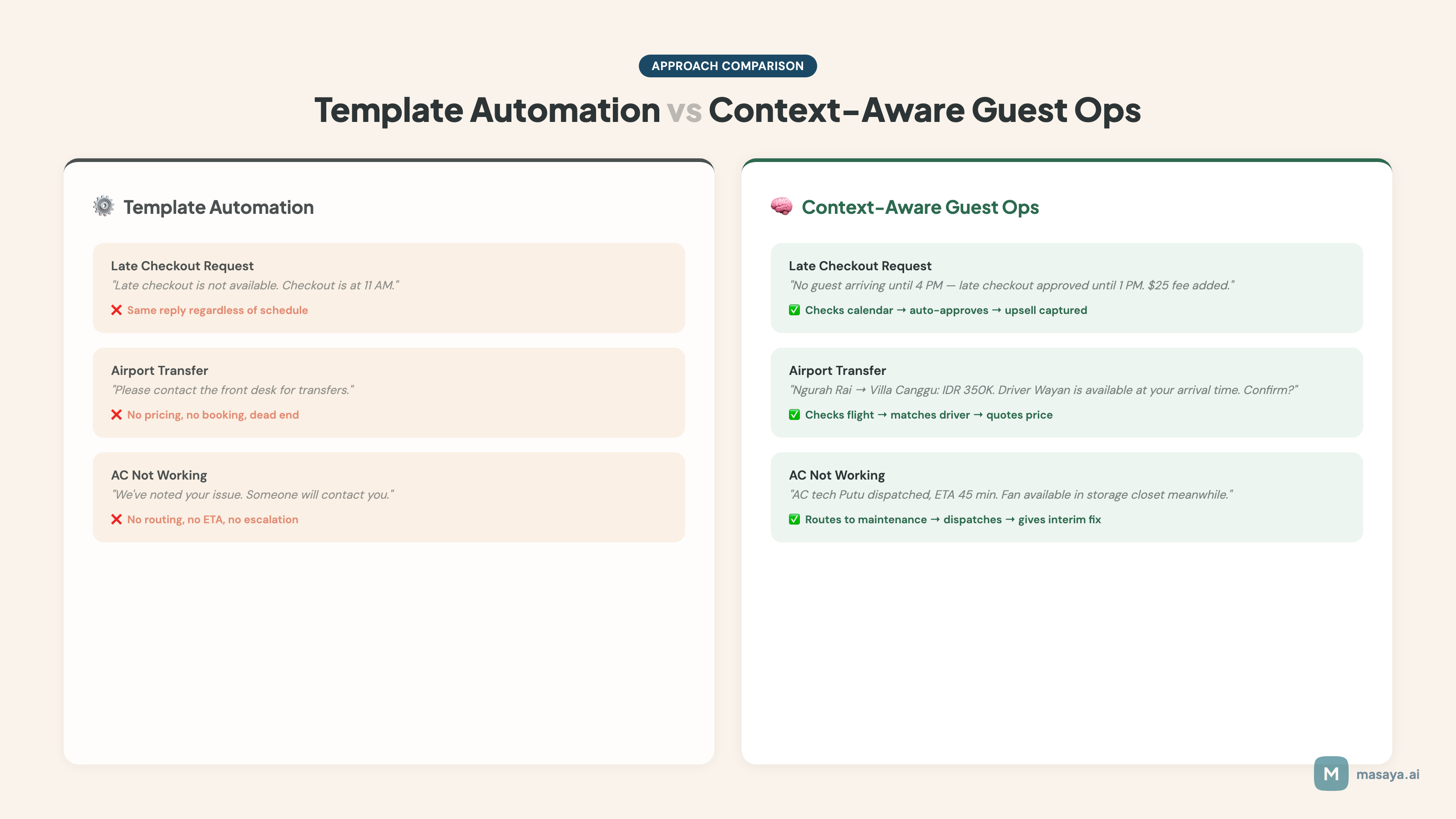1456x819 pixels.
Task: Select the Template Automation column heading
Action: point(219,207)
